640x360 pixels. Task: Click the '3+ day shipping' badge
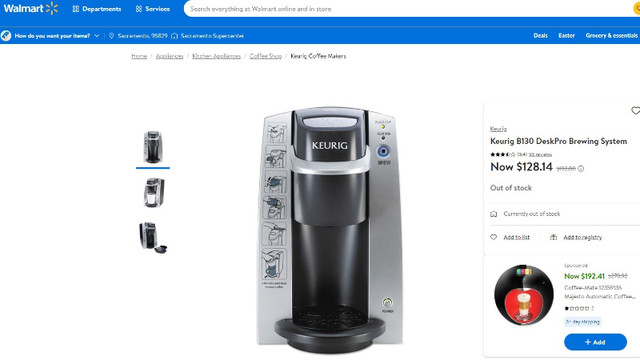(582, 322)
